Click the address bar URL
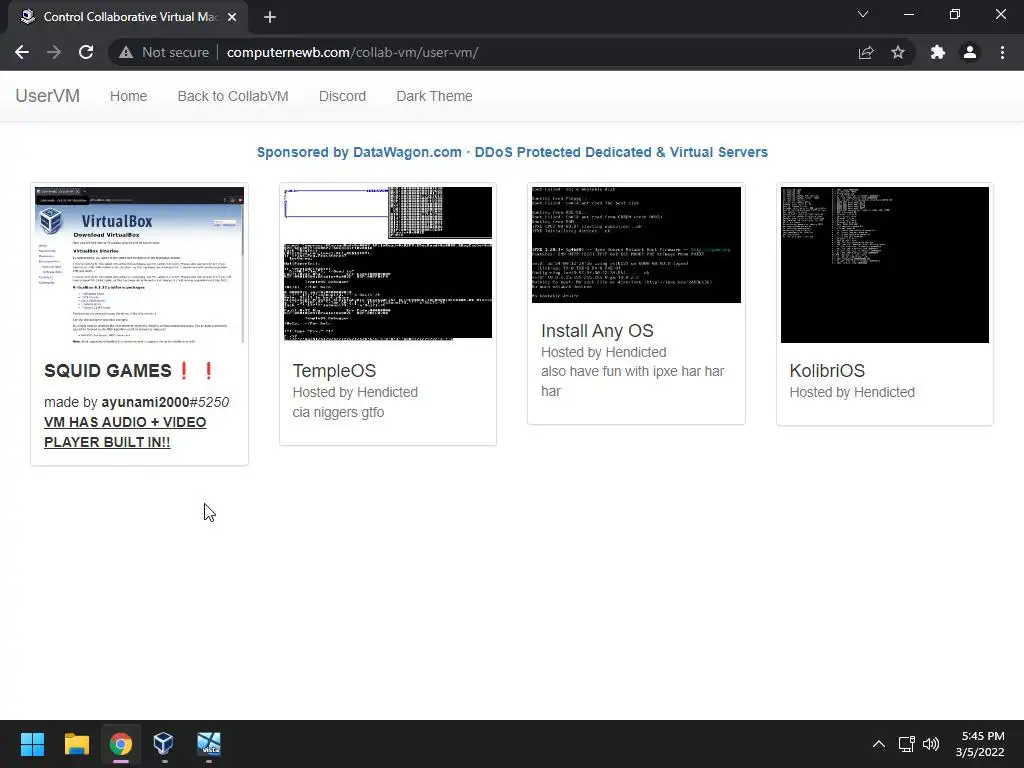The height and width of the screenshot is (768, 1024). click(353, 52)
